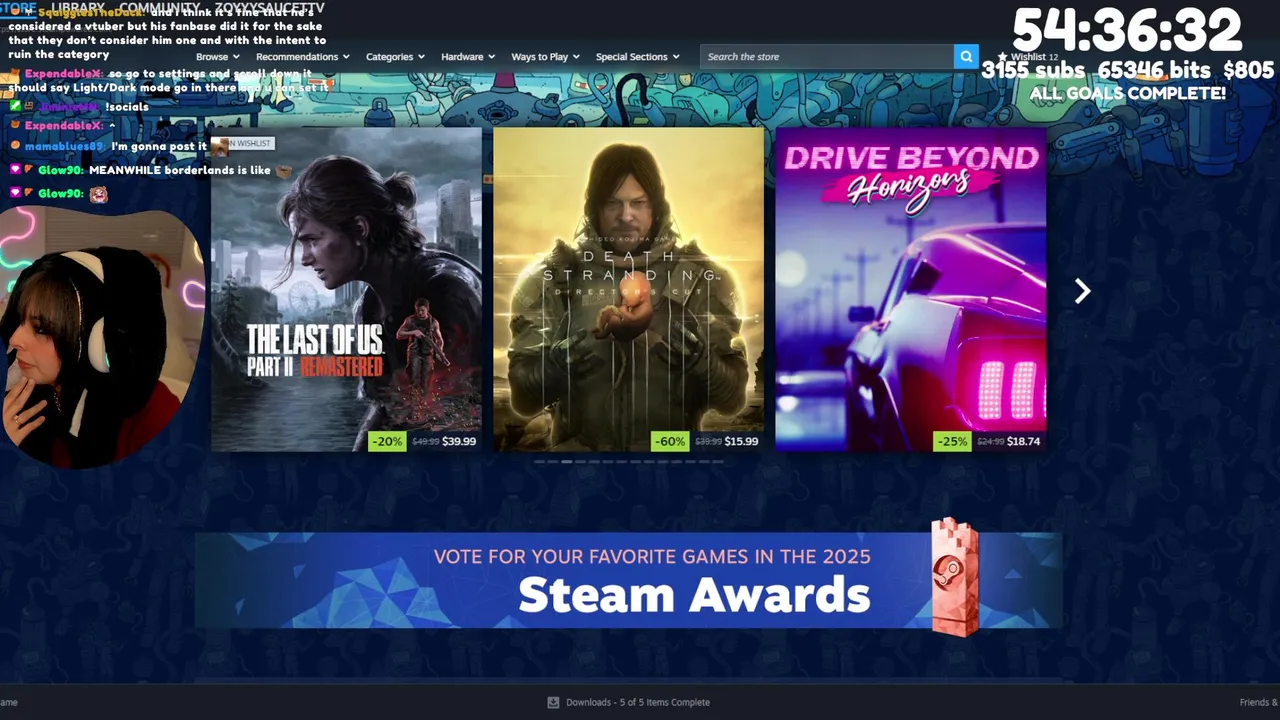Click 'Downloads - 5 of 5 Items Complete'
The image size is (1280, 720).
pyautogui.click(x=638, y=702)
